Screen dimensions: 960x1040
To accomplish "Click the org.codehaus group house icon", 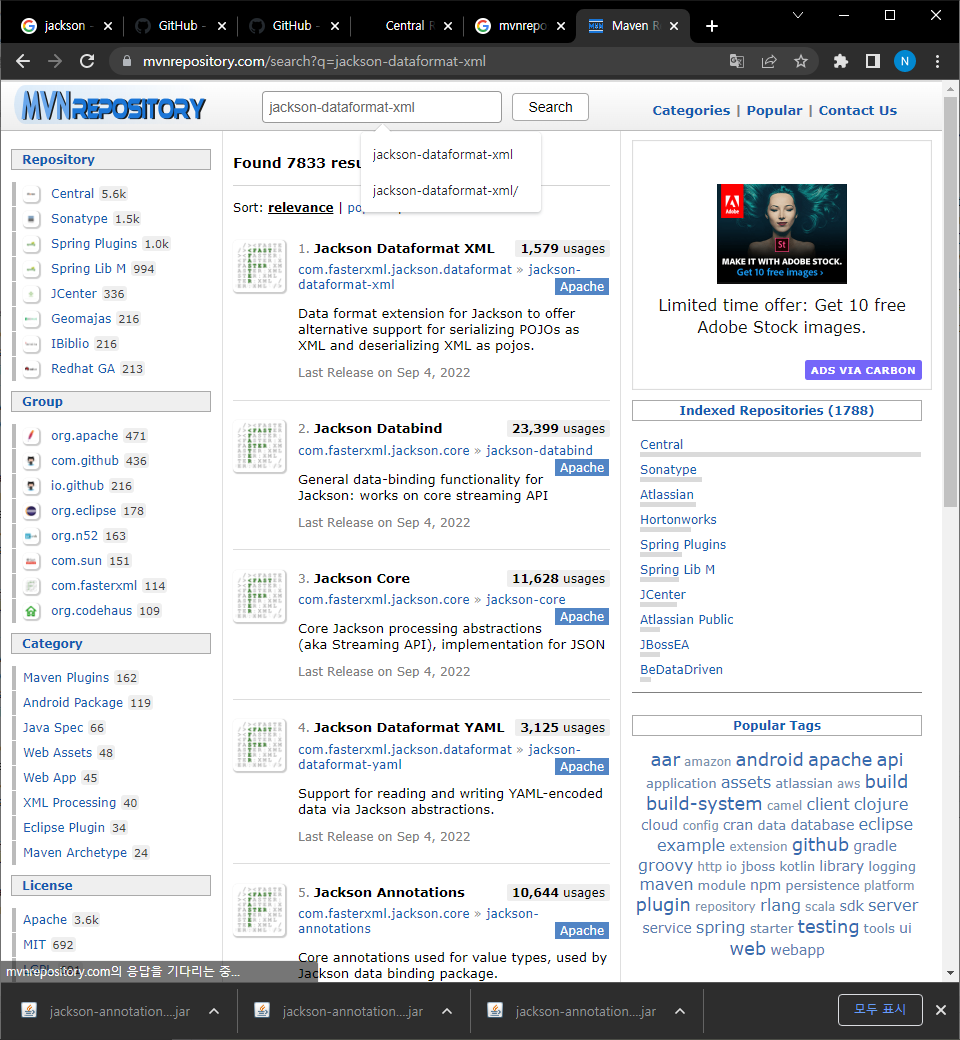I will point(31,611).
